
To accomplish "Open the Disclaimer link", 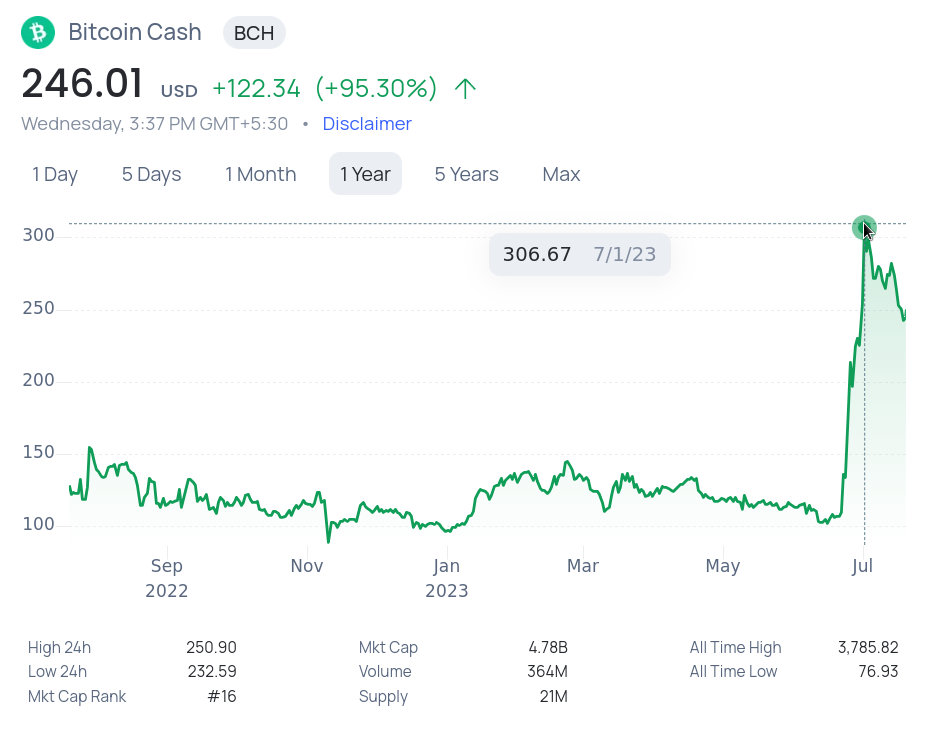I will (367, 124).
